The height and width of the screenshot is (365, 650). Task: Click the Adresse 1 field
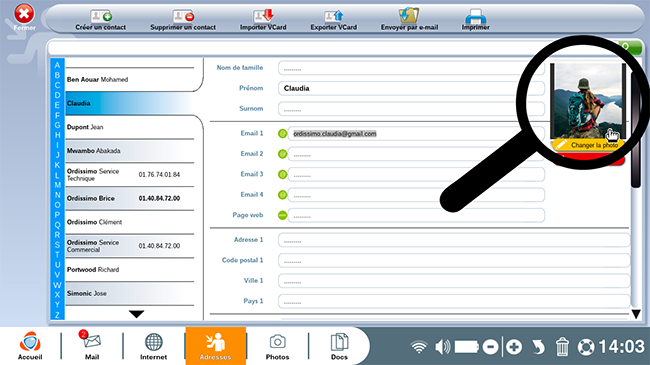[x=454, y=240]
